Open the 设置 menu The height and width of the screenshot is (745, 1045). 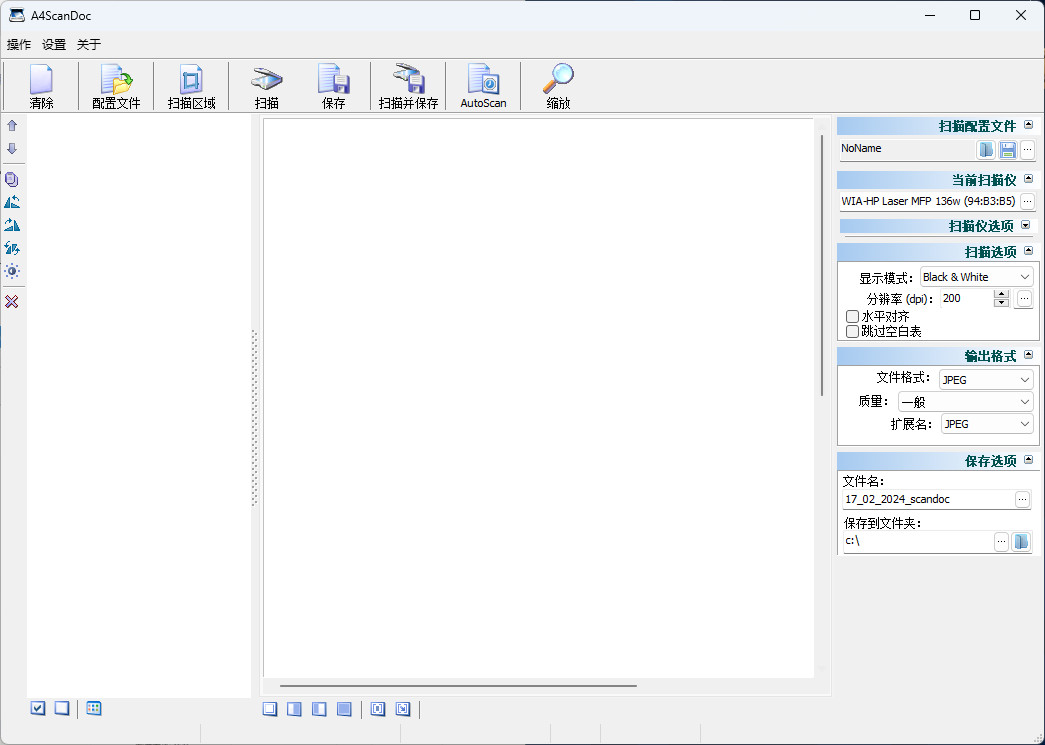pyautogui.click(x=54, y=45)
